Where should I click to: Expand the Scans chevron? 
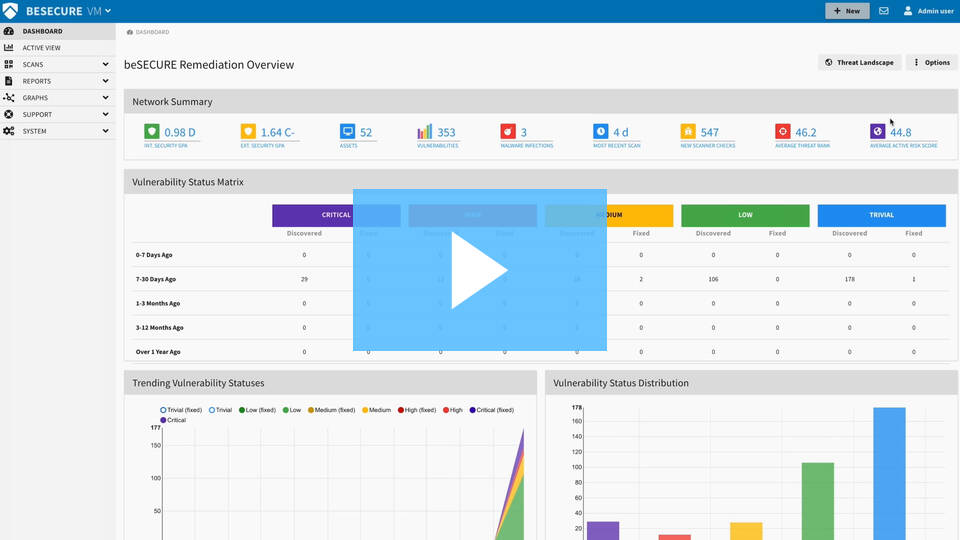(105, 64)
